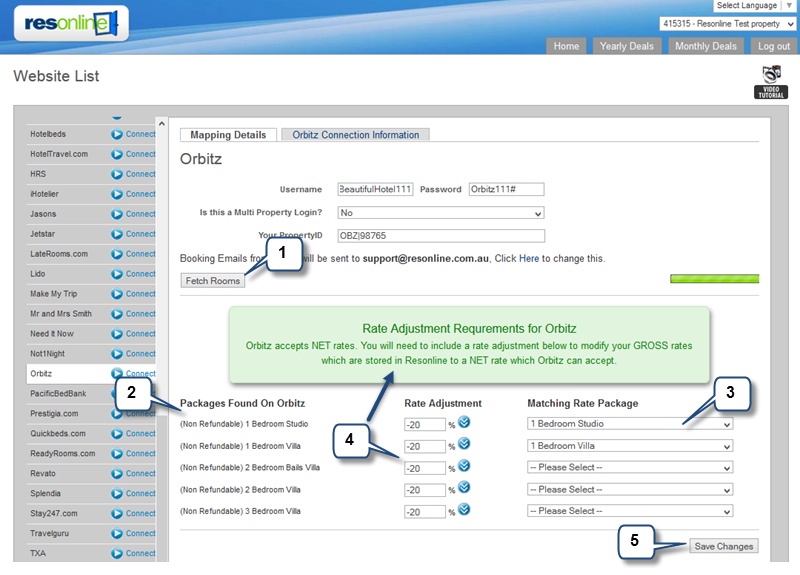Click the Connect link for TXA
Viewport: 800px width, 575px height.
[140, 553]
